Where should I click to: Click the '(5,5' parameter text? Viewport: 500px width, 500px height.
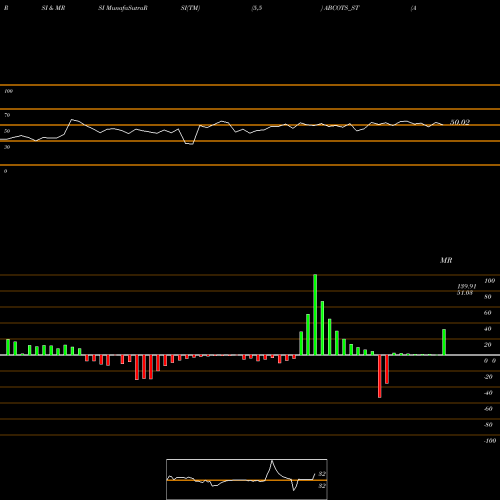click(x=257, y=8)
